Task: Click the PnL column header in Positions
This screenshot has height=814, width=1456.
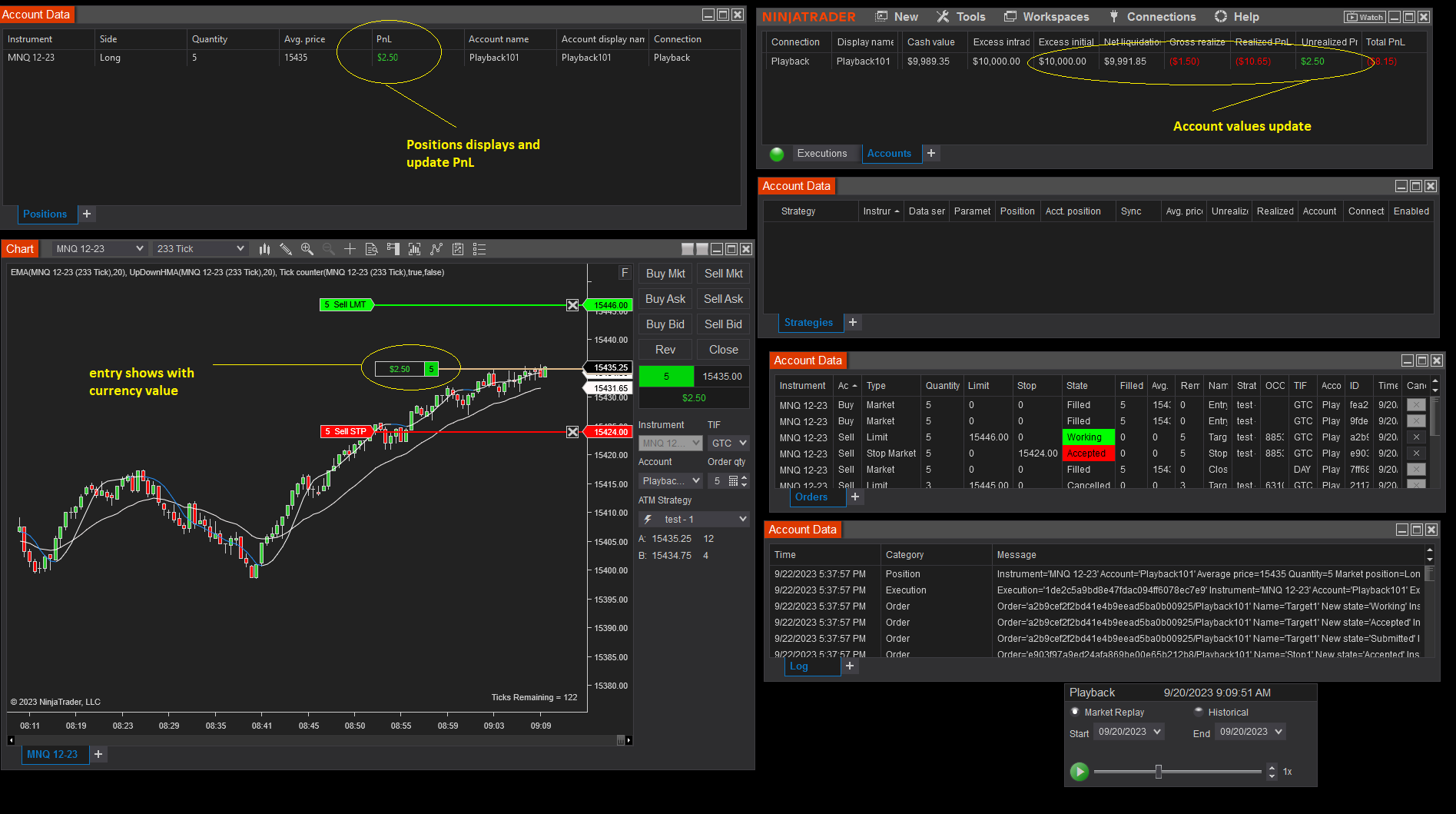Action: click(x=417, y=39)
